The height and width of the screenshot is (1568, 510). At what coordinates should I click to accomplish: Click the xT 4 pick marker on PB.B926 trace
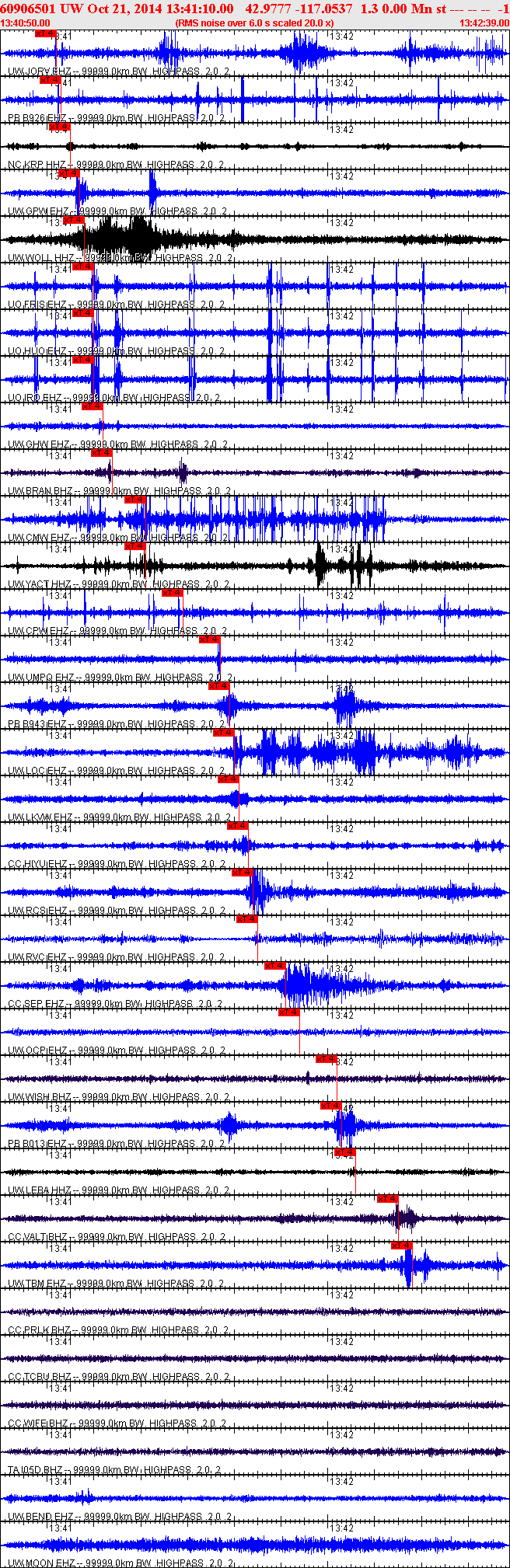pos(51,80)
